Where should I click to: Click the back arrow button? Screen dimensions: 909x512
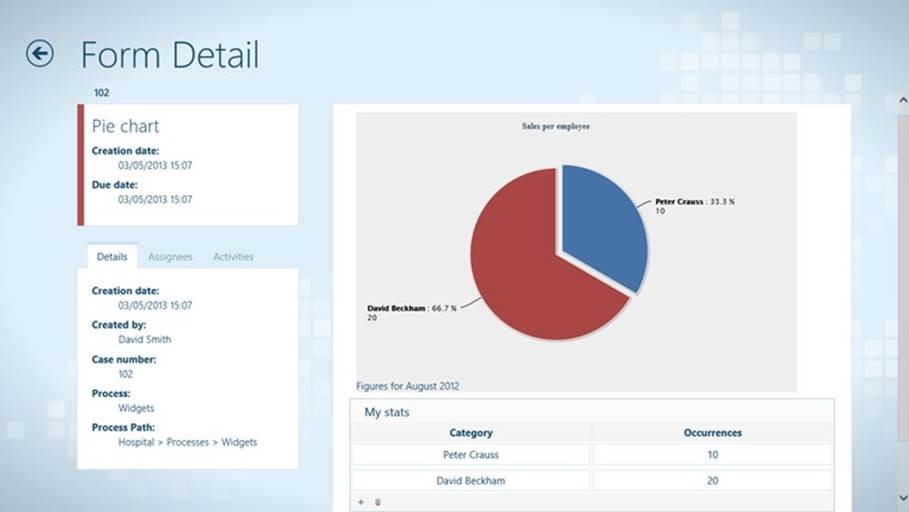(40, 53)
